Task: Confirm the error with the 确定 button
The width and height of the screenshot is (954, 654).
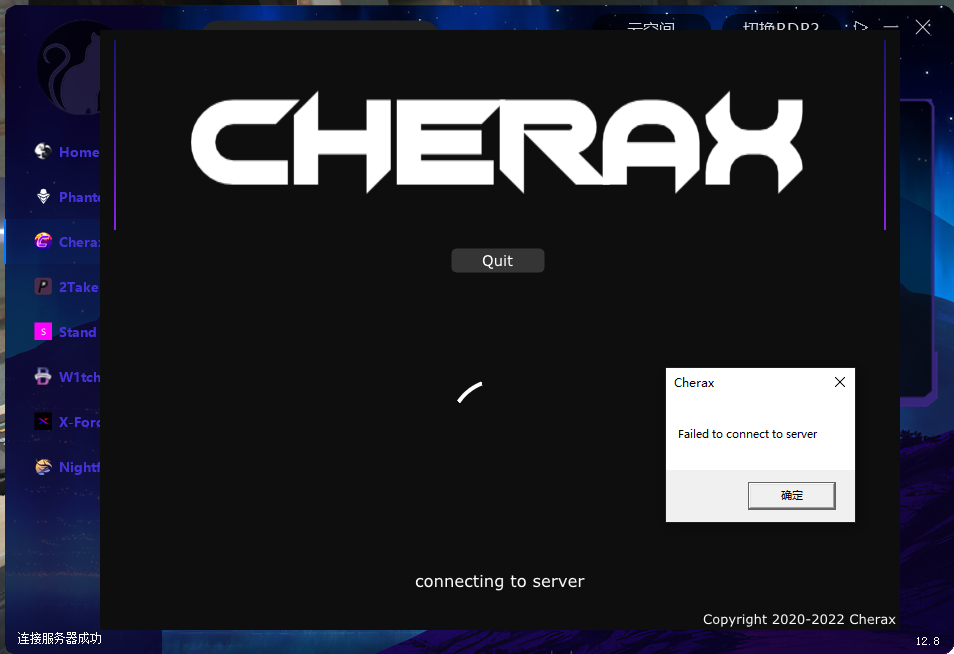Action: [791, 495]
